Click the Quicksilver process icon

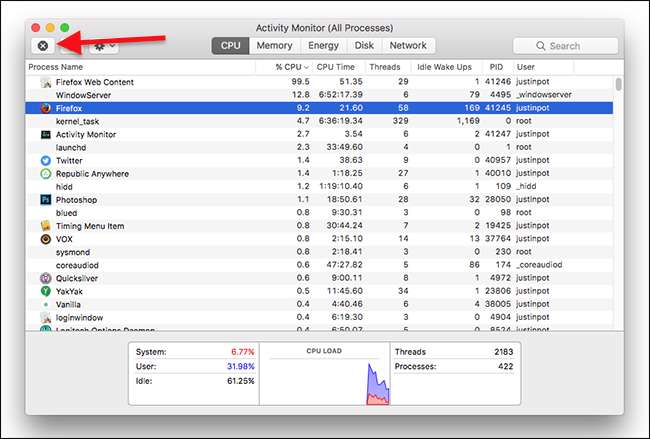click(x=46, y=278)
